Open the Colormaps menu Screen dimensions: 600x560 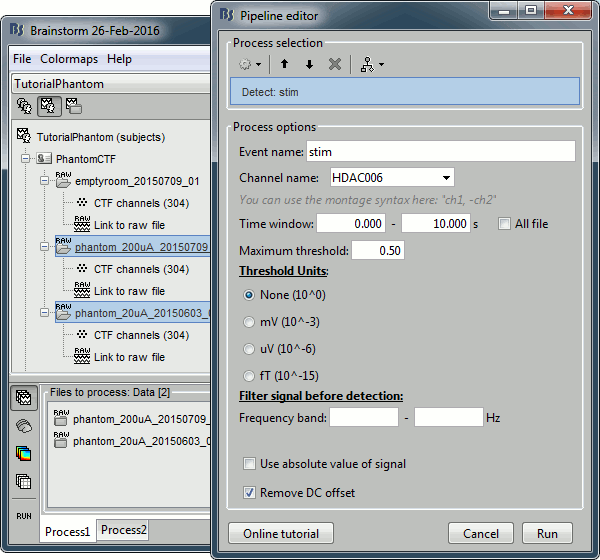point(70,59)
